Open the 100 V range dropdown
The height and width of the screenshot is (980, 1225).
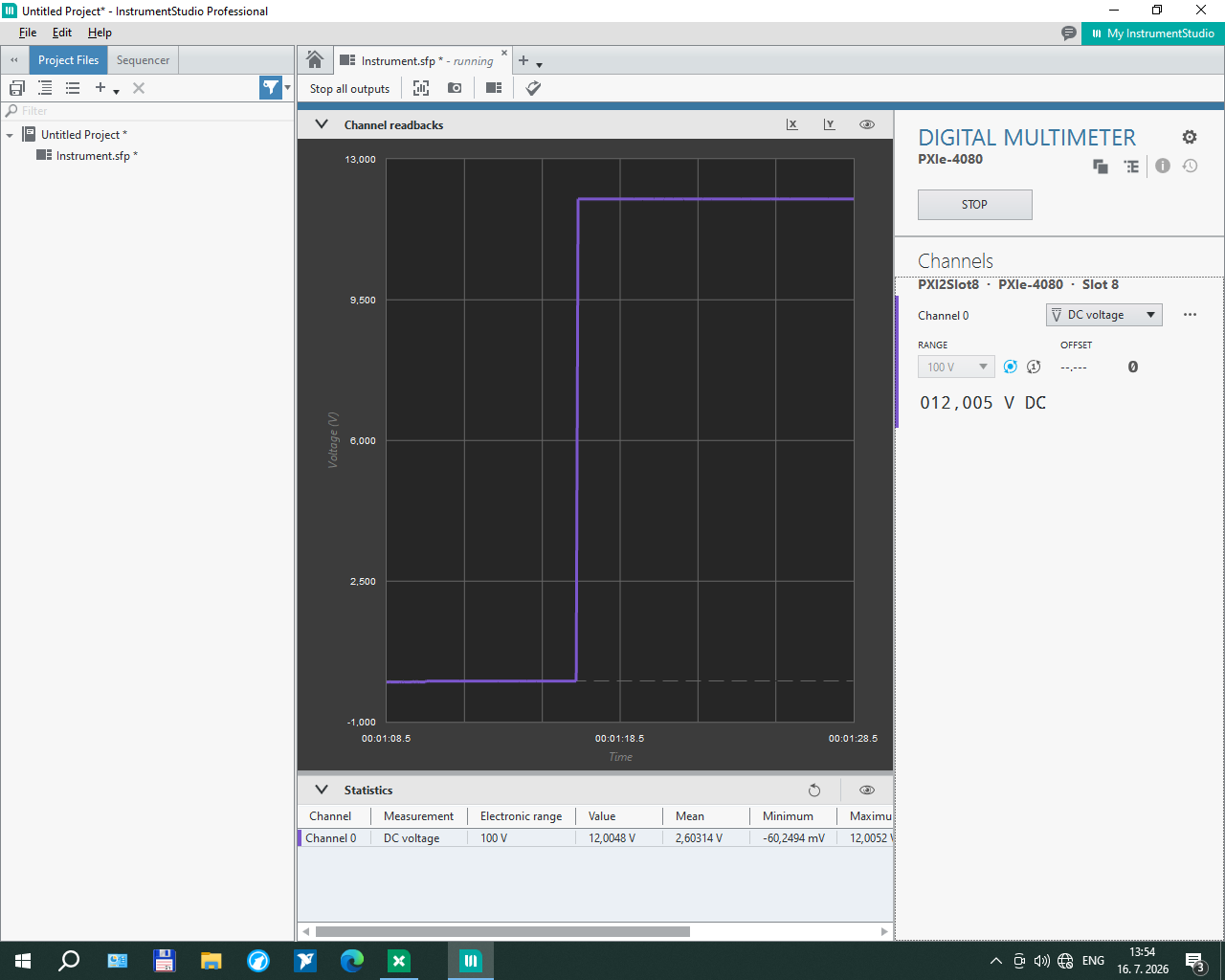[956, 367]
